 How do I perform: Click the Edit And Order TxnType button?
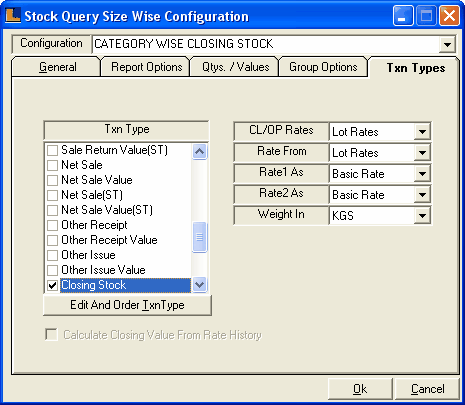click(x=127, y=305)
